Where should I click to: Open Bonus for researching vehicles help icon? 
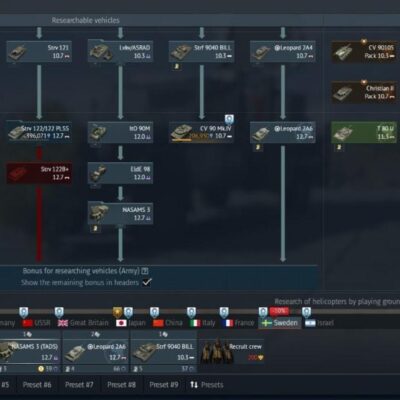[145, 271]
